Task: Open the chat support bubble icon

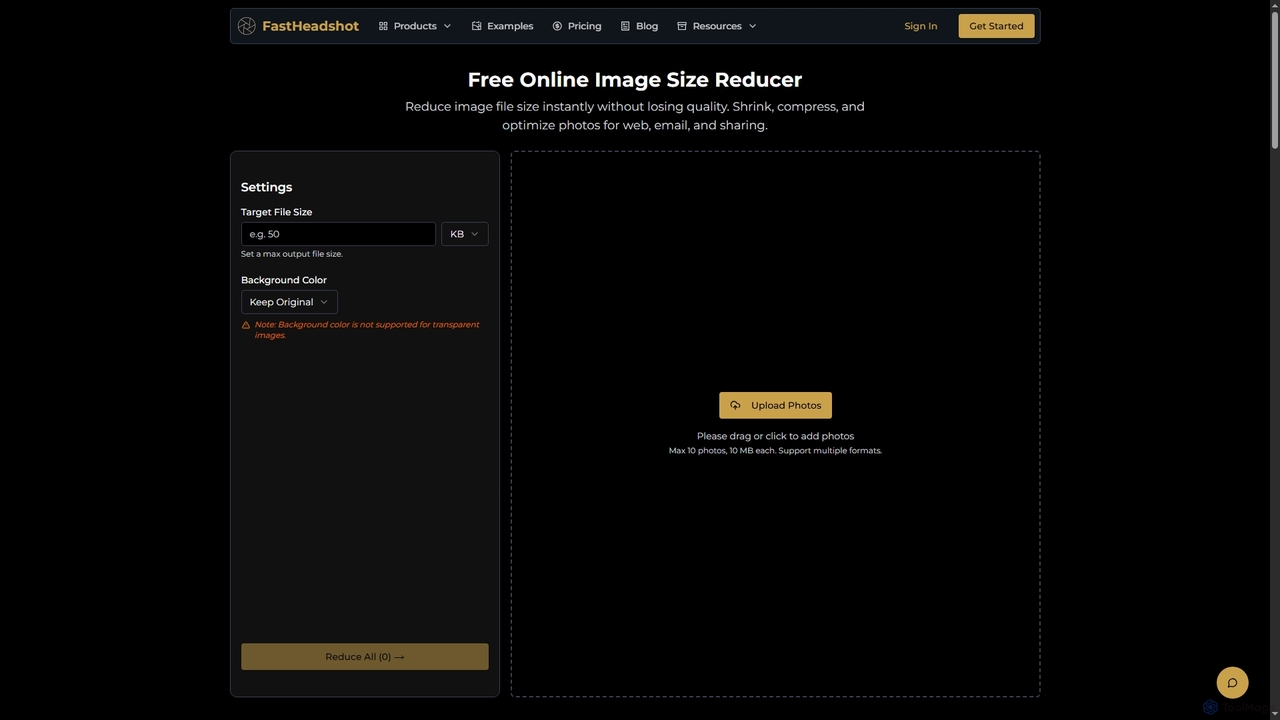Action: pyautogui.click(x=1232, y=683)
